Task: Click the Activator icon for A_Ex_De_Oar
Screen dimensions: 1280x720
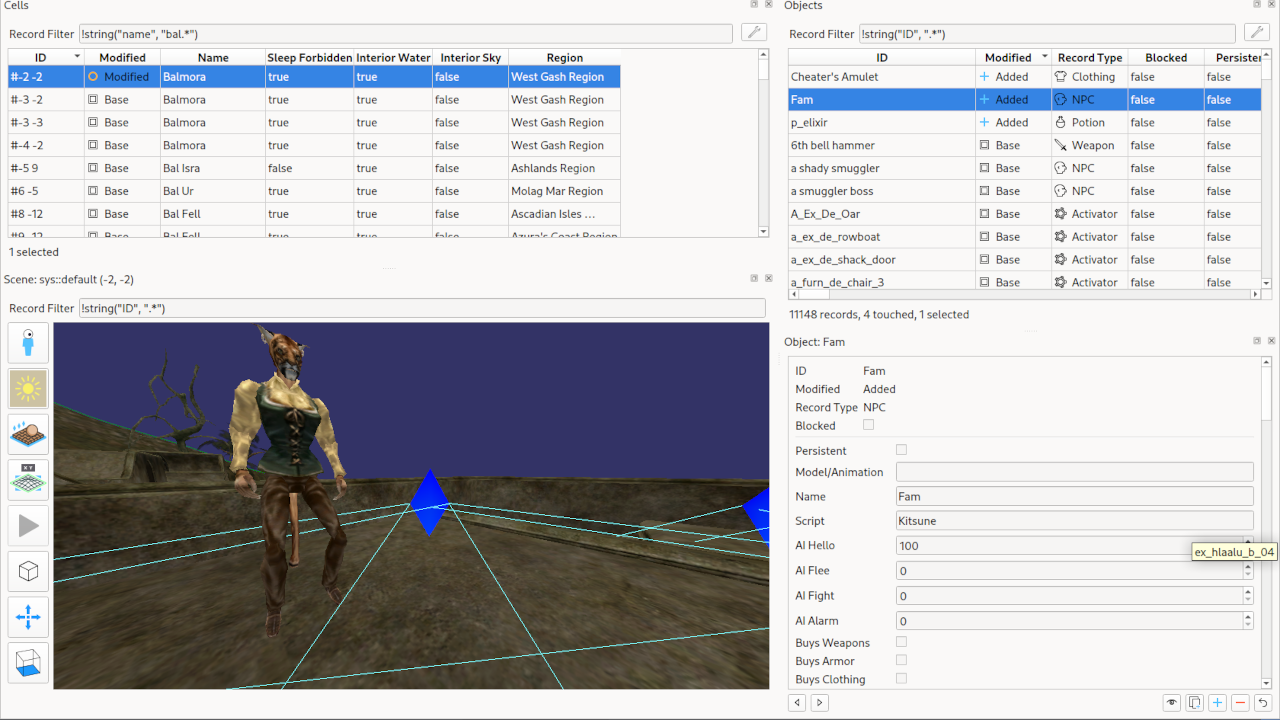Action: (x=1061, y=213)
